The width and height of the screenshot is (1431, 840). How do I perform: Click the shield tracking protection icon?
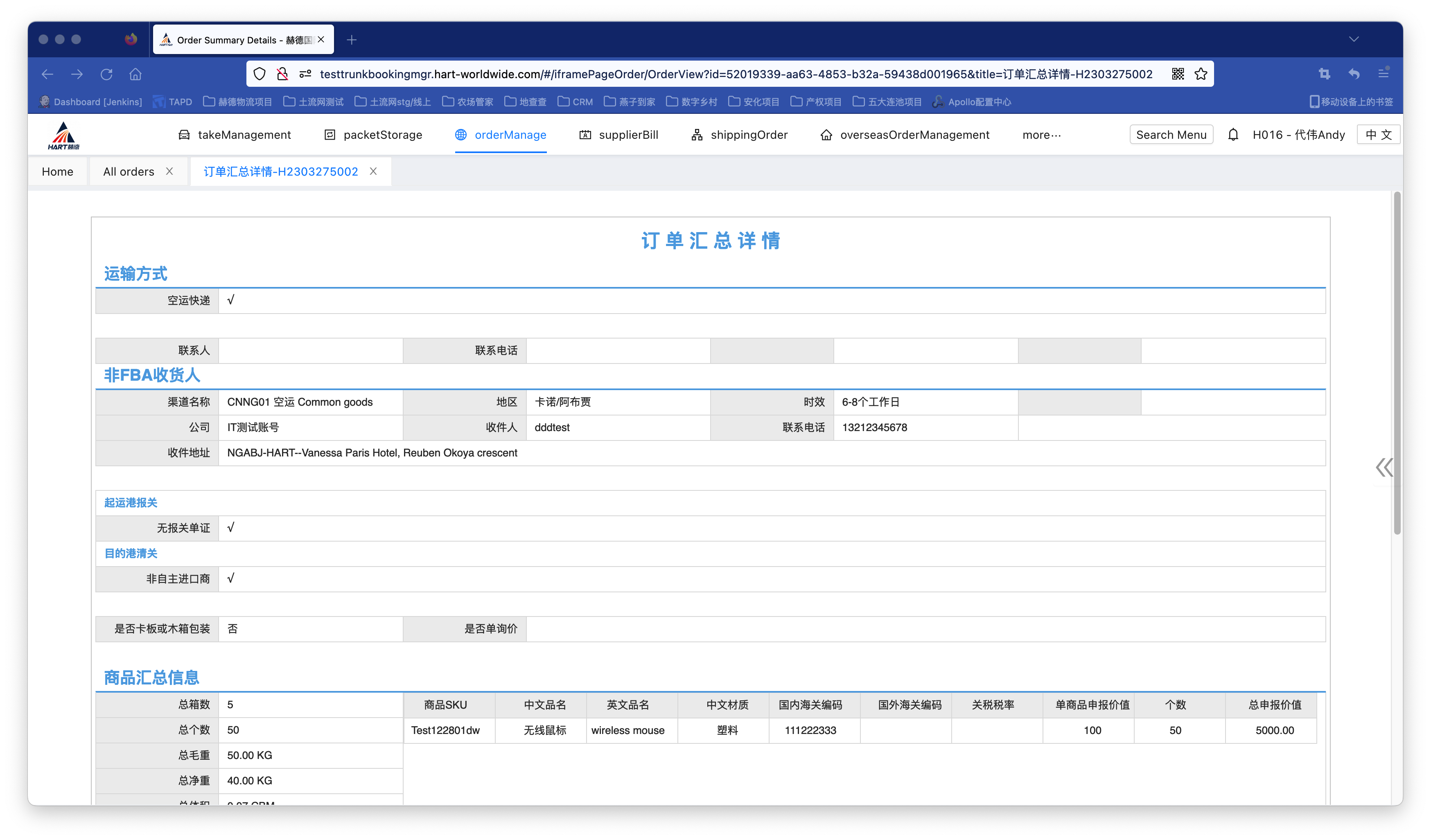(260, 74)
